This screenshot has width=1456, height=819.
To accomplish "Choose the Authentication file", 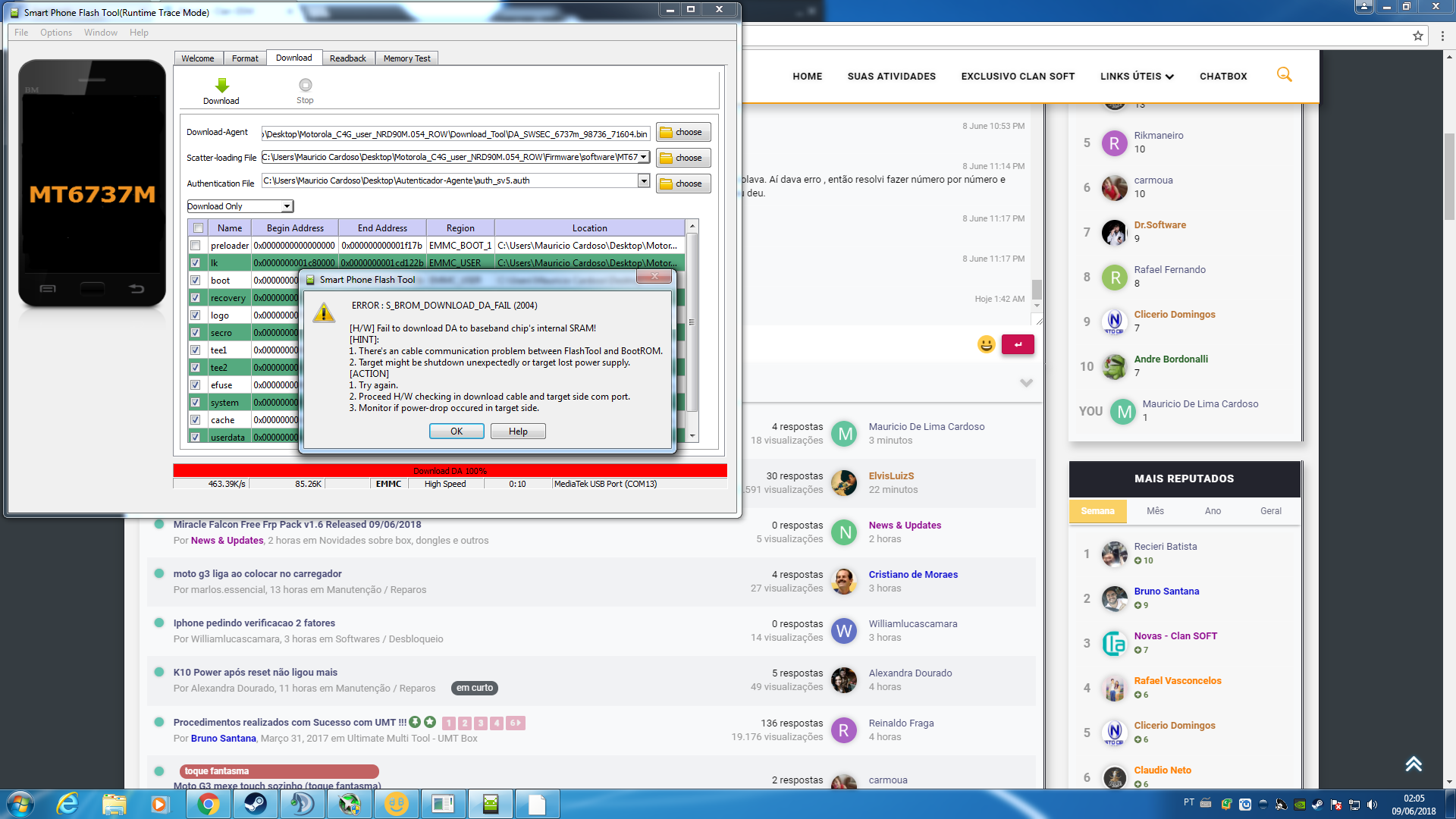I will click(x=683, y=184).
